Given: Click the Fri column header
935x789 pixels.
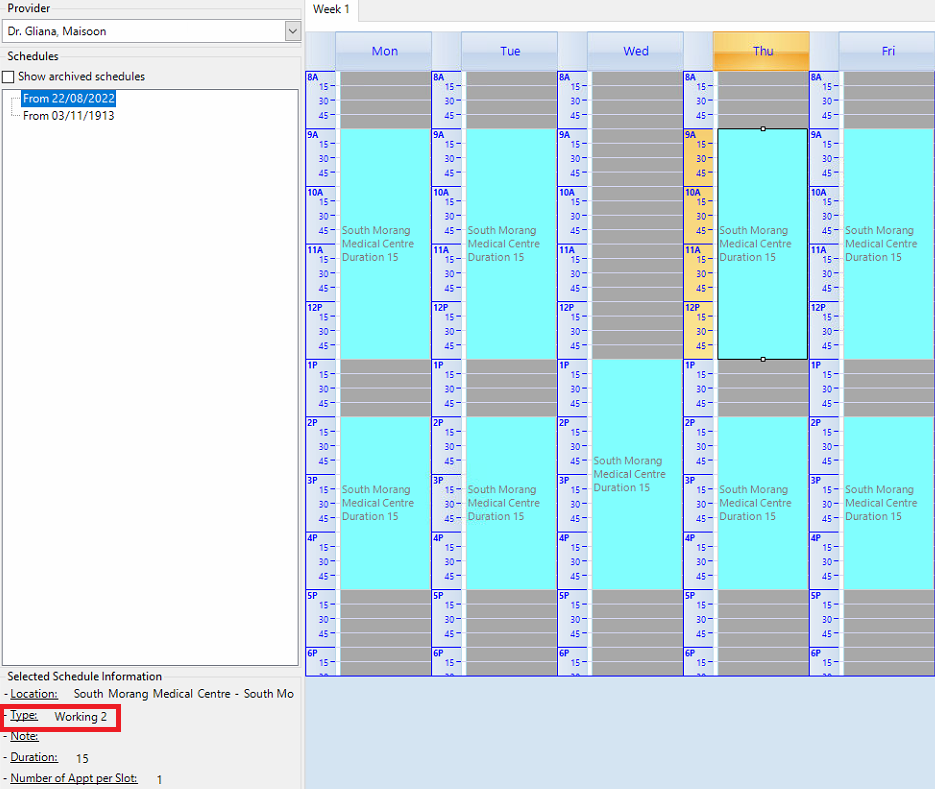Looking at the screenshot, I should pos(888,51).
